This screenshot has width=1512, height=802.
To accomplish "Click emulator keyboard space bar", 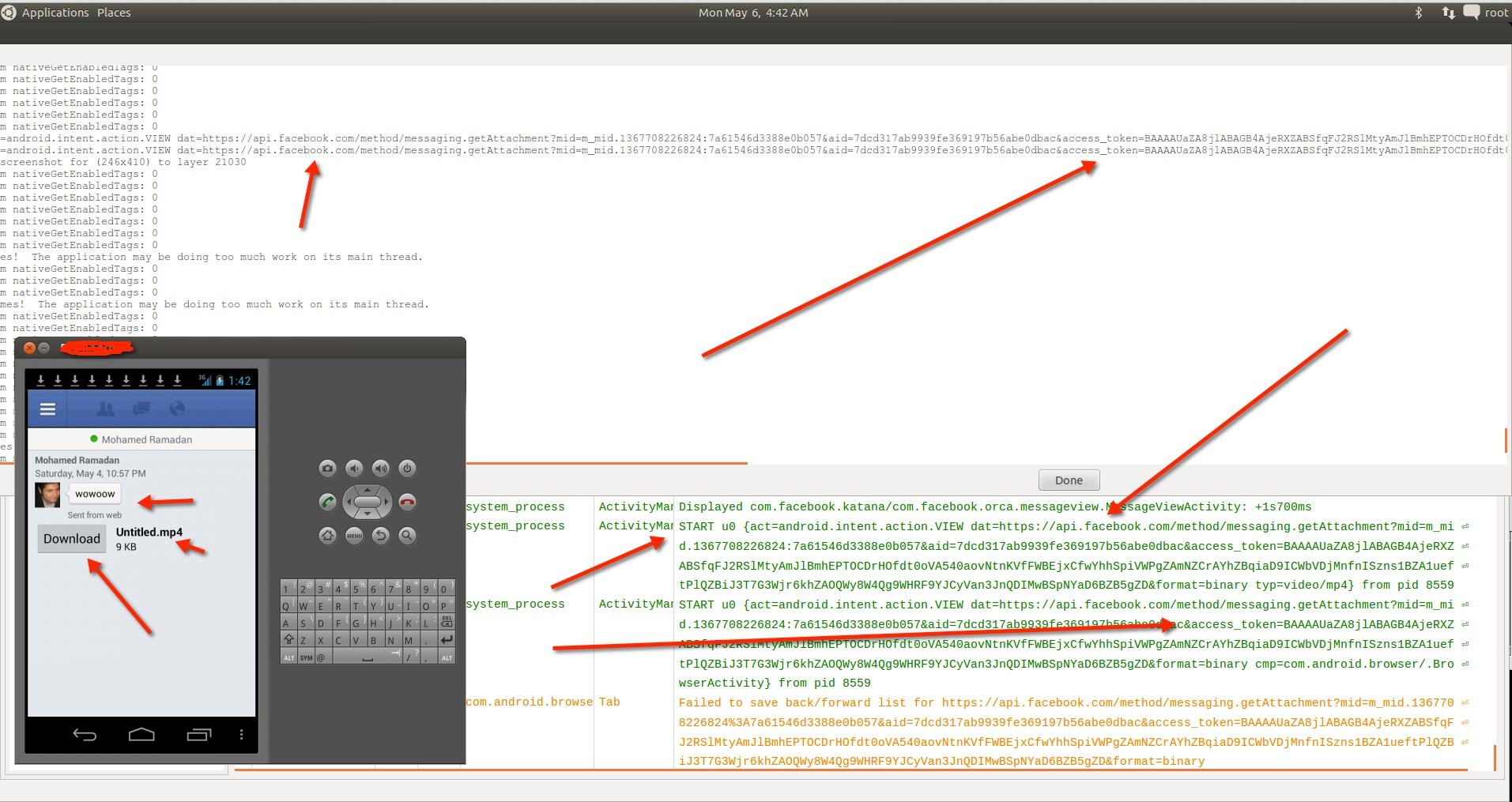I will [368, 657].
